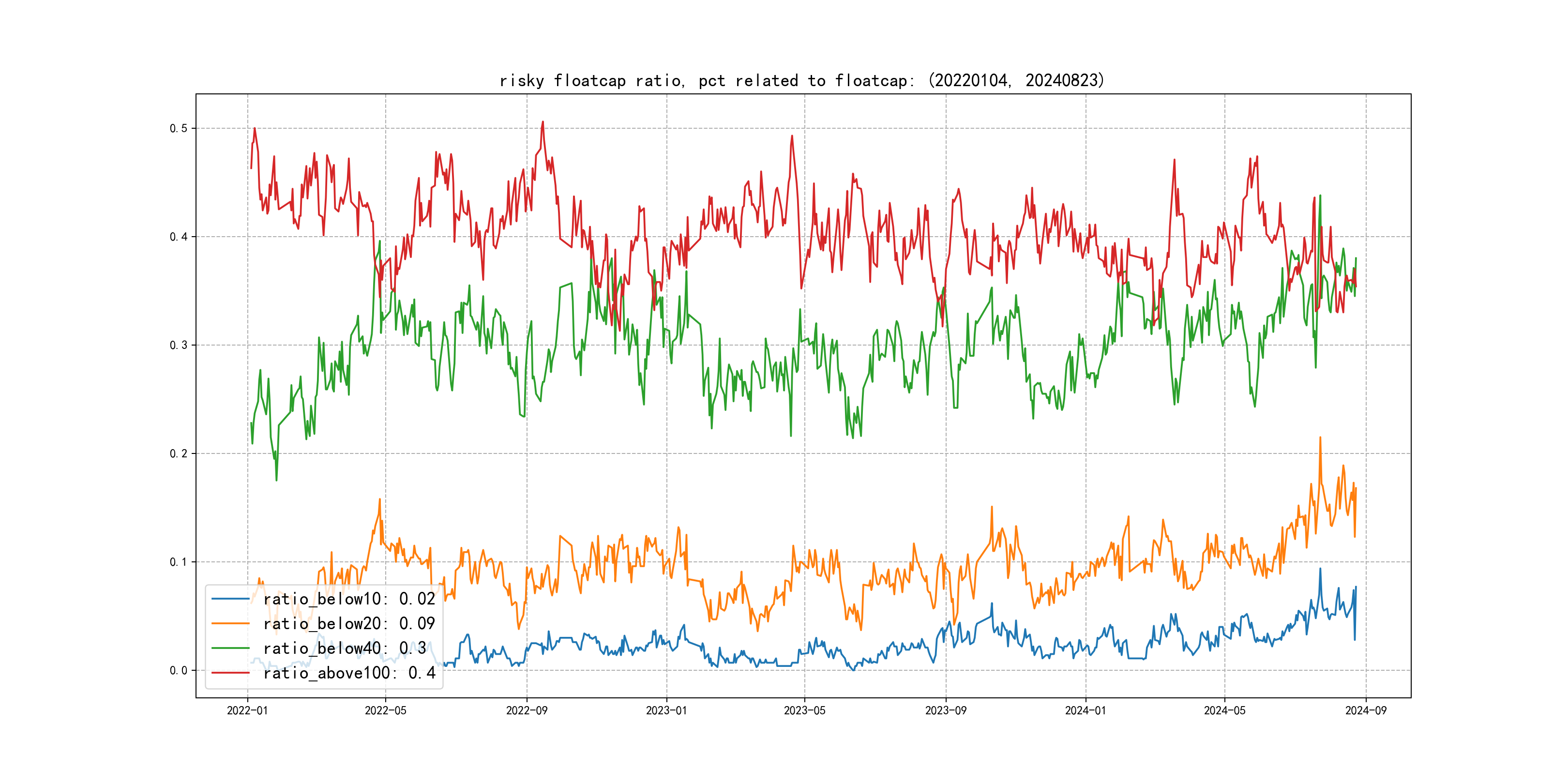Viewport: 1568px width, 784px height.
Task: Click the 2024-01 x-axis tick label
Action: tap(1086, 710)
